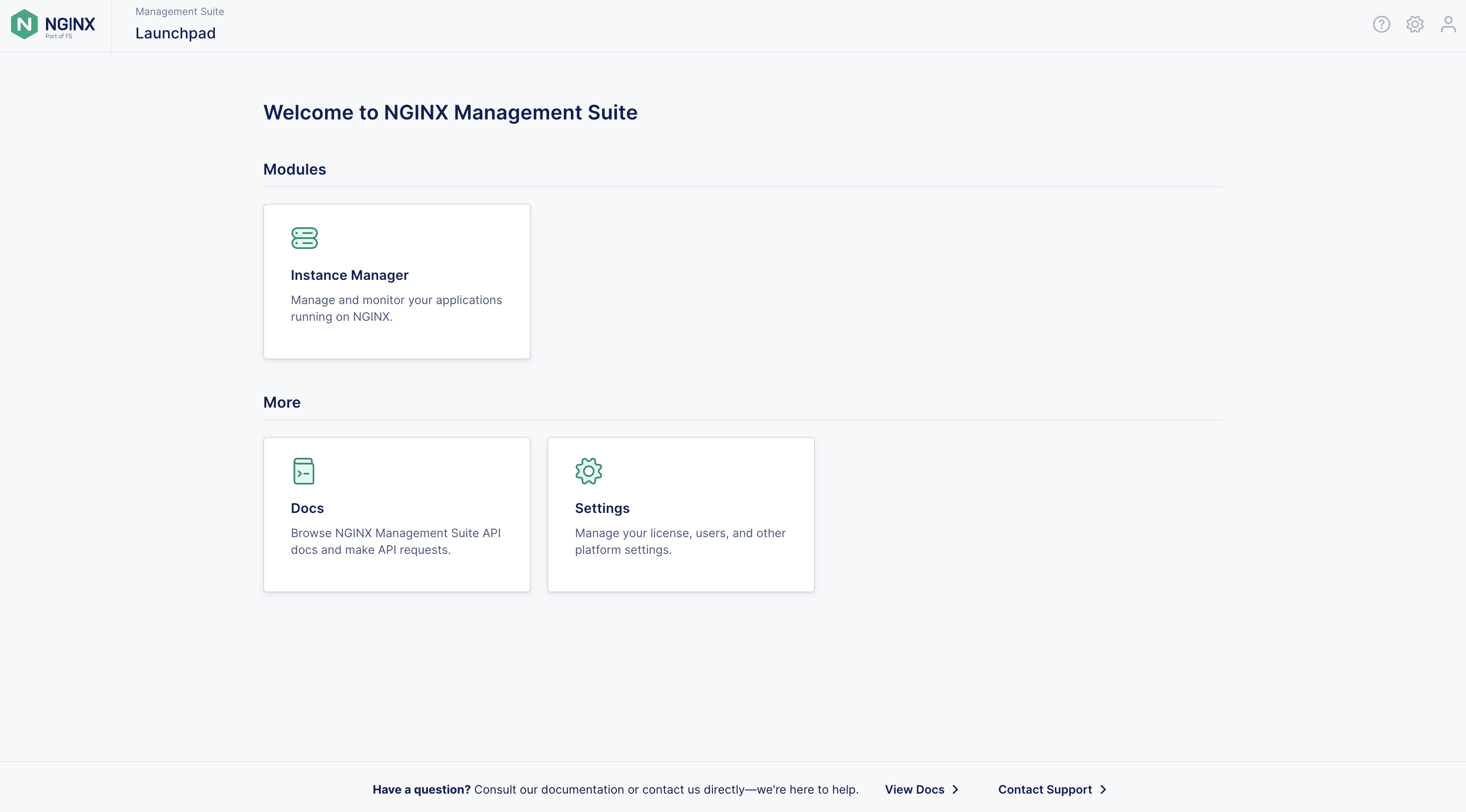Screen dimensions: 1466x812
Task: Click the green gear icon on the Settings card
Action: pyautogui.click(x=588, y=472)
